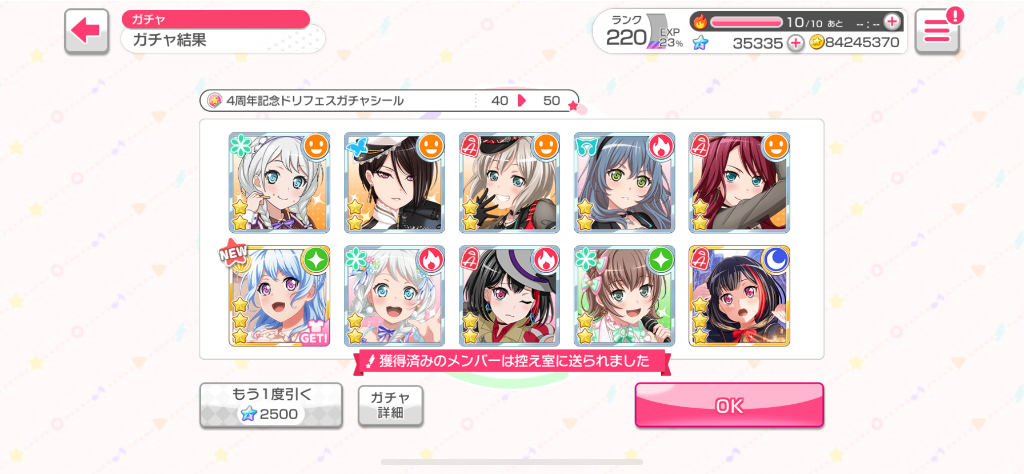Tap the blue star gem currency icon

(700, 43)
